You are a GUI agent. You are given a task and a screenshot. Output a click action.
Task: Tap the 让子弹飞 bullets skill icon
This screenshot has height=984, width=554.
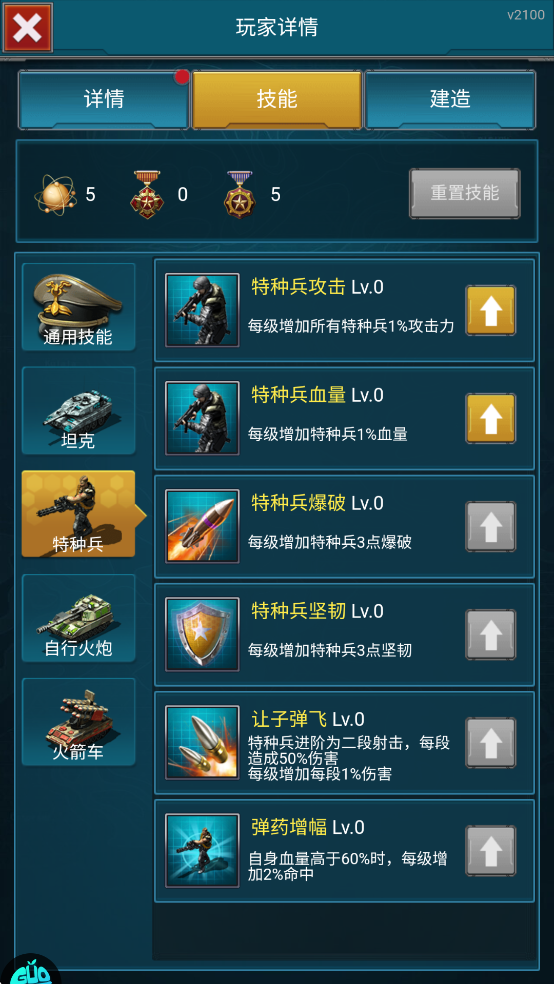pos(202,742)
